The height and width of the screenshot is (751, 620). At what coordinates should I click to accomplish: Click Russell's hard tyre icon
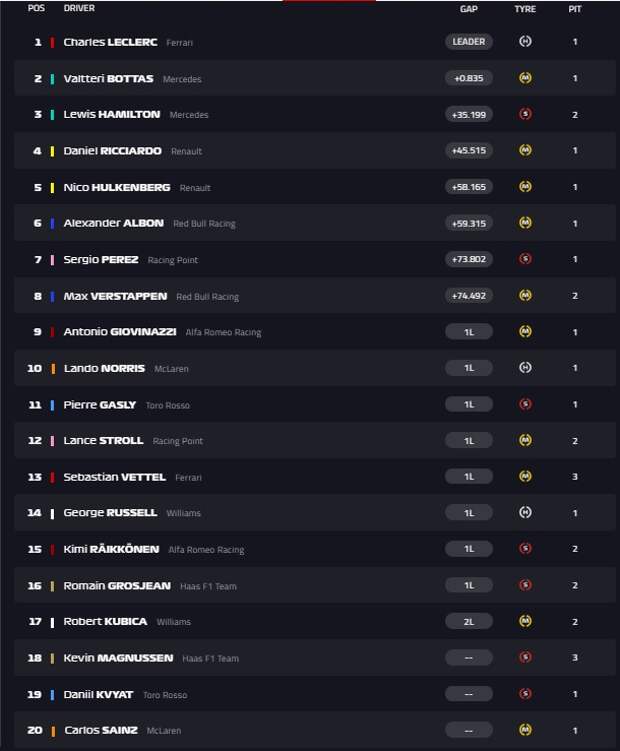[x=525, y=512]
